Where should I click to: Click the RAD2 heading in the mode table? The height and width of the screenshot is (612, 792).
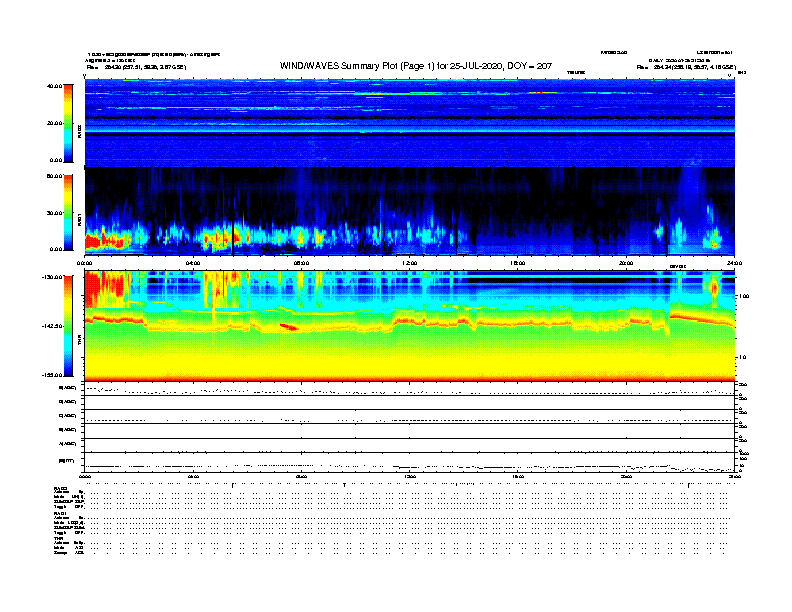(61, 488)
